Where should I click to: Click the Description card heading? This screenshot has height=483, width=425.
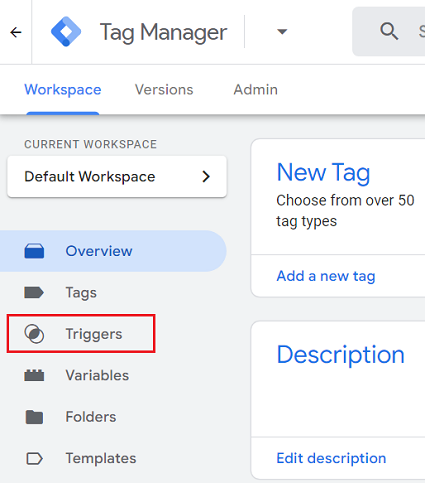click(340, 355)
